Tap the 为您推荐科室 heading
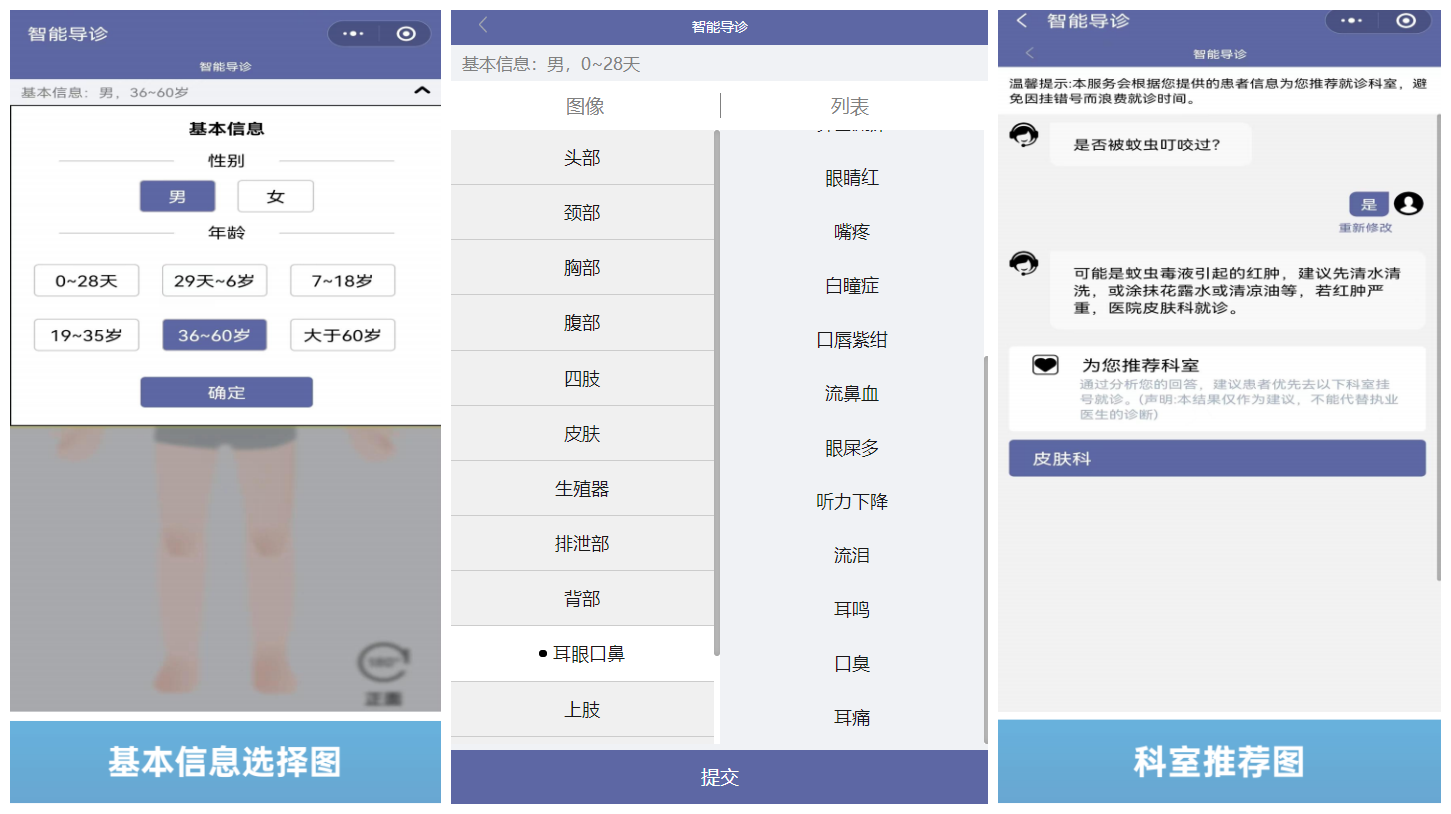This screenshot has width=1451, height=814. pyautogui.click(x=1140, y=366)
